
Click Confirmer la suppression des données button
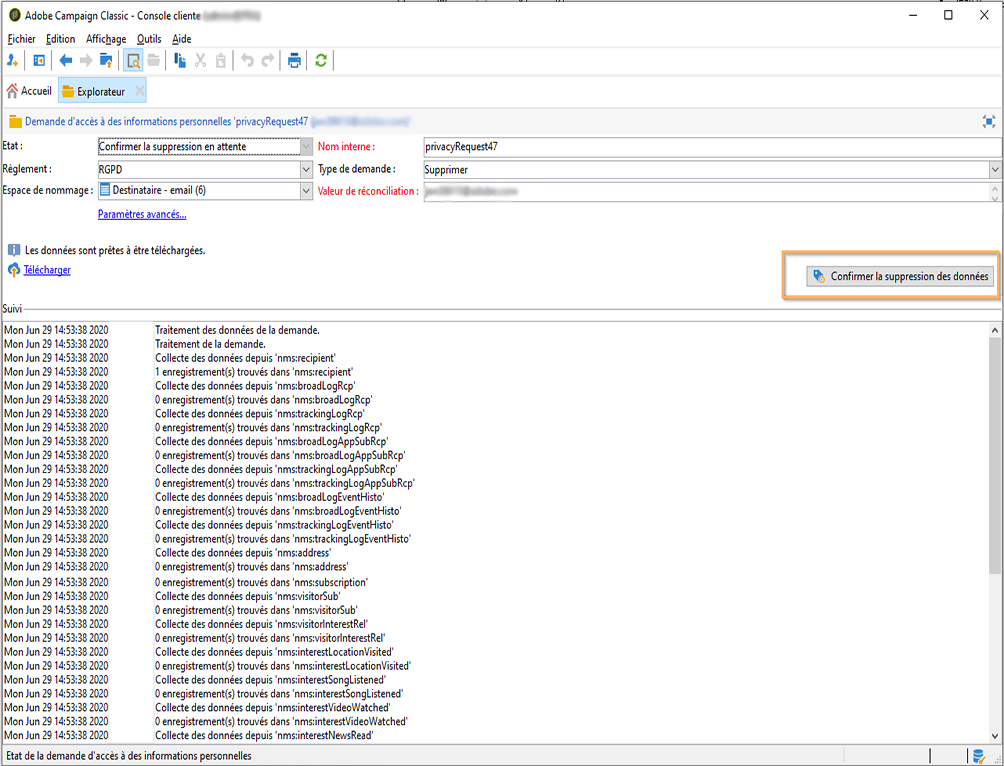tap(900, 277)
